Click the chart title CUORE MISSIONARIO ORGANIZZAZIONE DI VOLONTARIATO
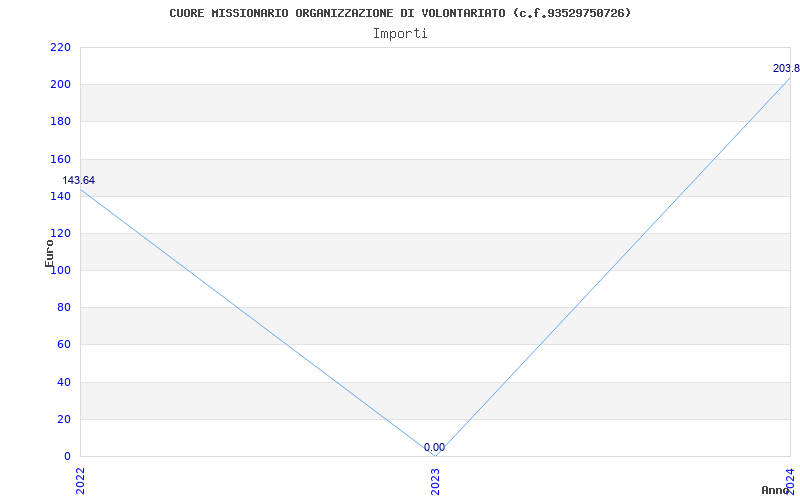 (400, 13)
